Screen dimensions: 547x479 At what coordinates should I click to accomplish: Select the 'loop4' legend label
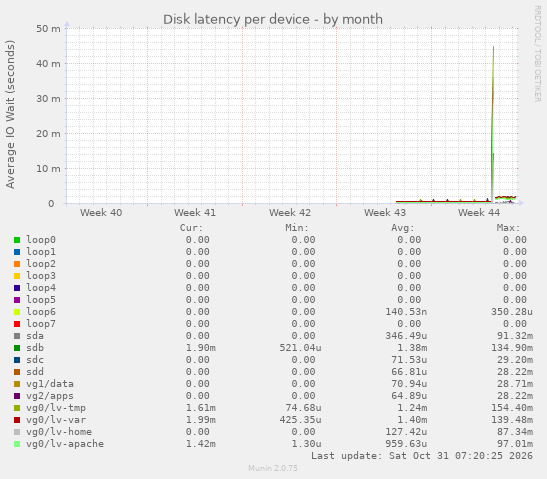[41, 287]
